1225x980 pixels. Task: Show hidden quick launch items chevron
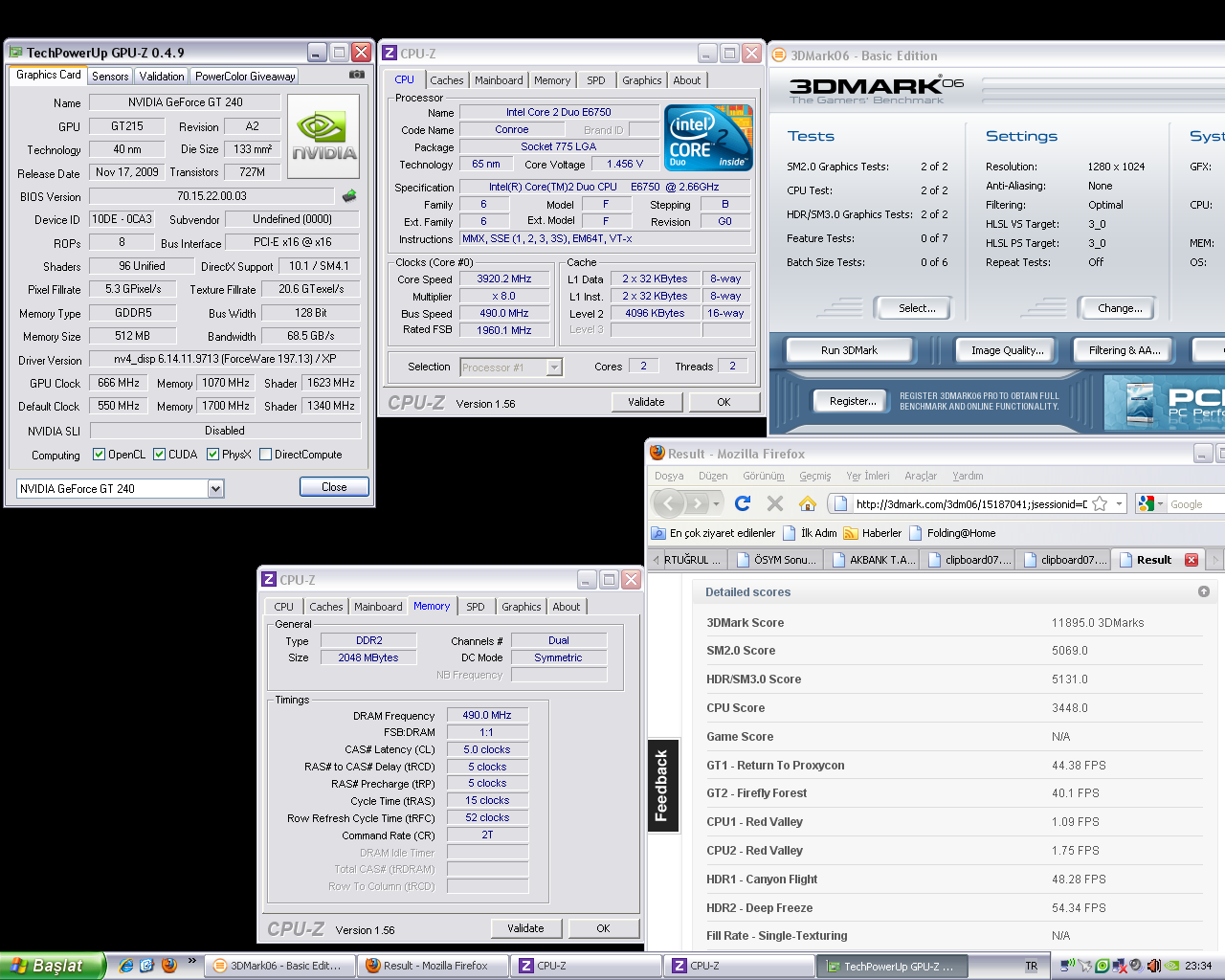click(191, 961)
